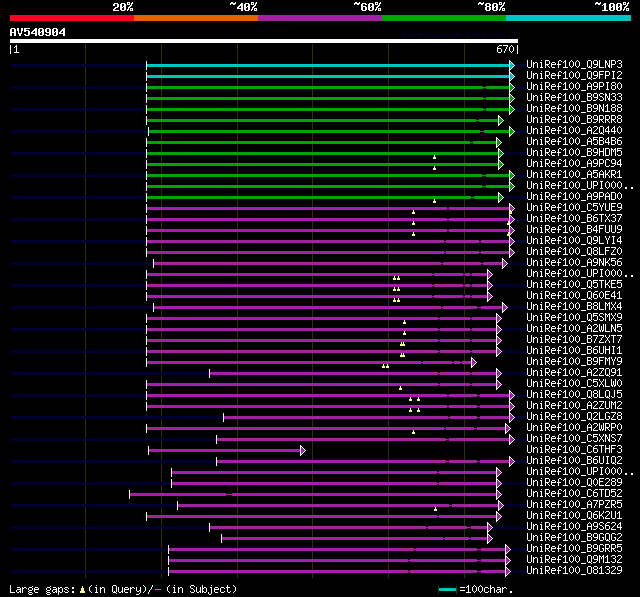The height and width of the screenshot is (597, 640).
Task: Select hit label UniRef100_B9N188
Action: [x=574, y=109]
